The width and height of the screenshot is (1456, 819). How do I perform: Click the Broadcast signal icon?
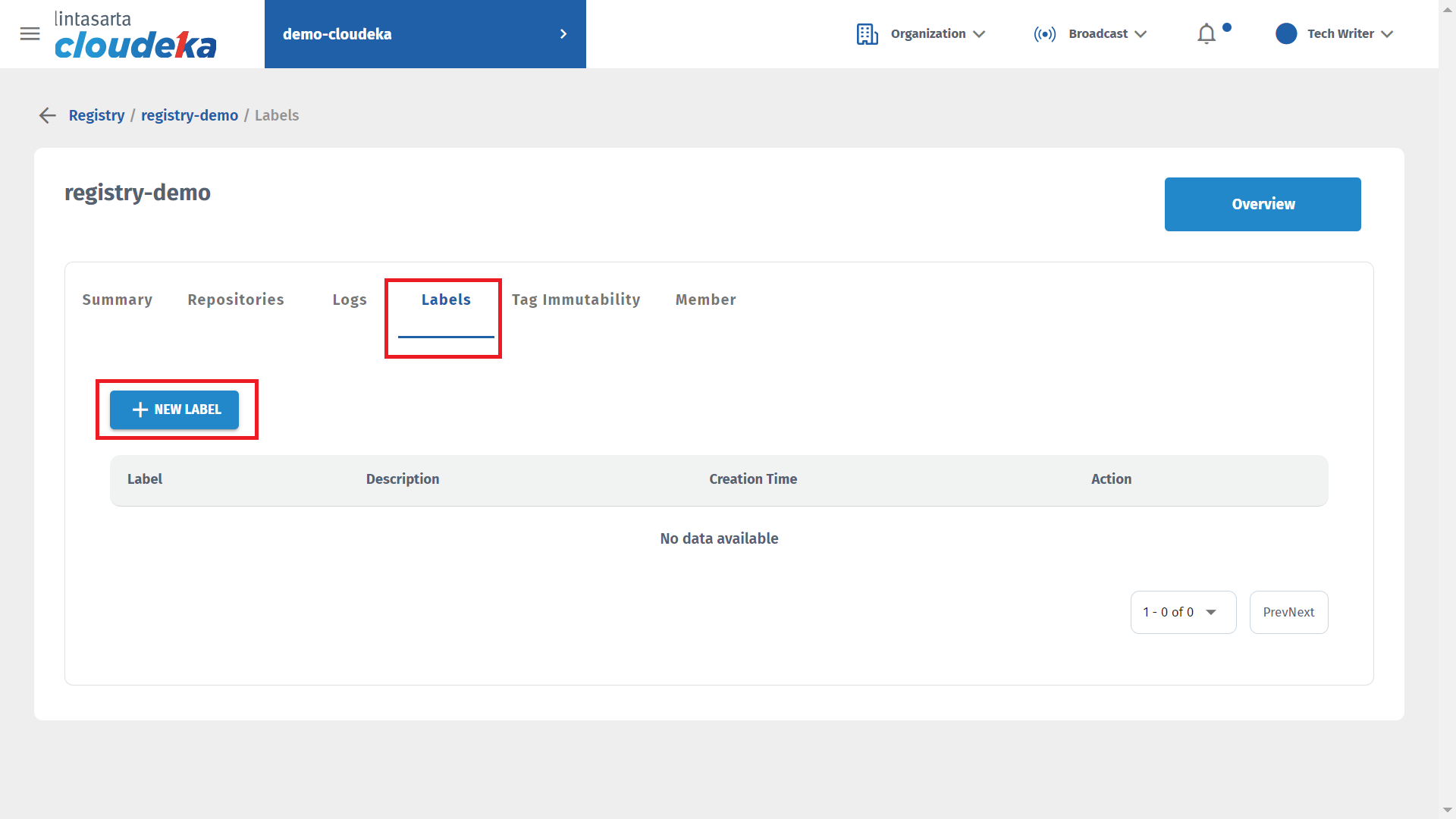click(1044, 34)
